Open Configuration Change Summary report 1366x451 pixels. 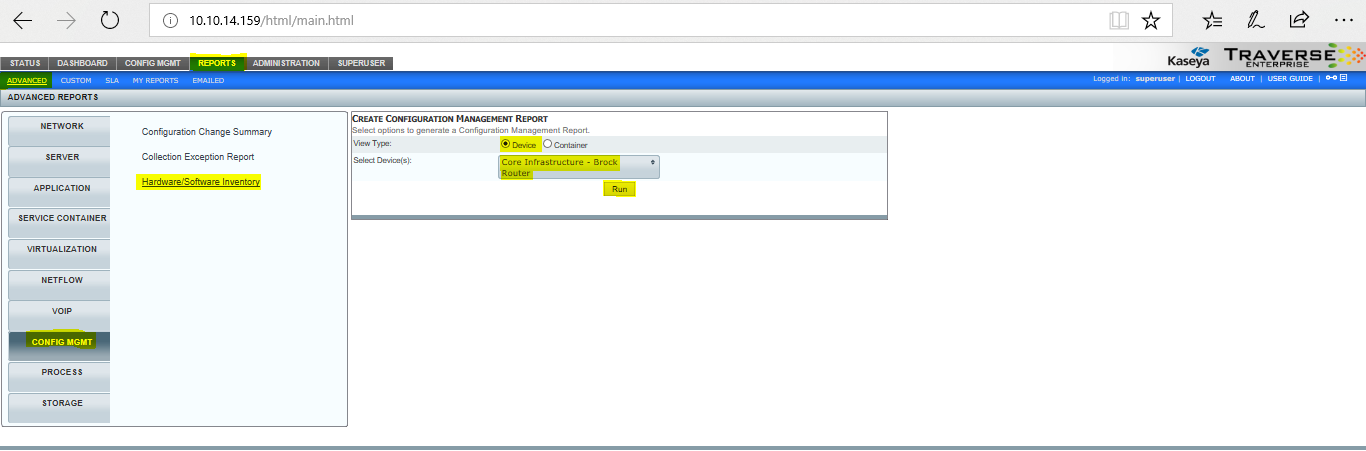pos(207,131)
